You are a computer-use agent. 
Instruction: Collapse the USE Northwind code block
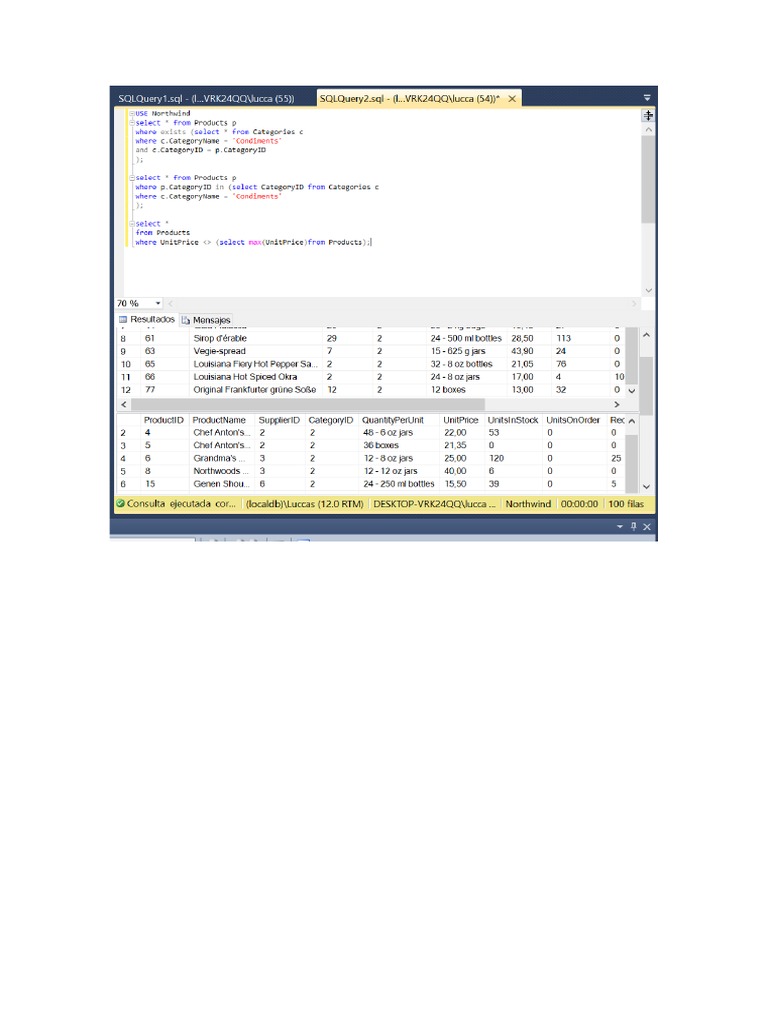tap(132, 114)
